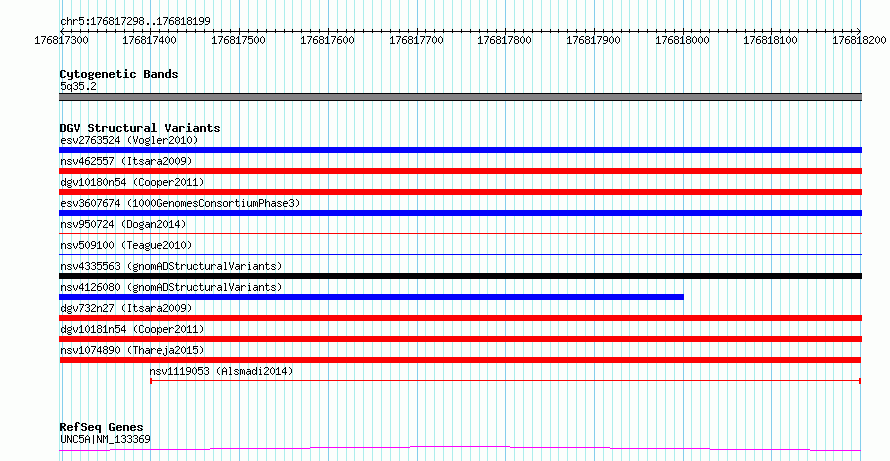Click the 176818200 ruler tick label
Image resolution: width=890 pixels, height=461 pixels.
(x=860, y=40)
